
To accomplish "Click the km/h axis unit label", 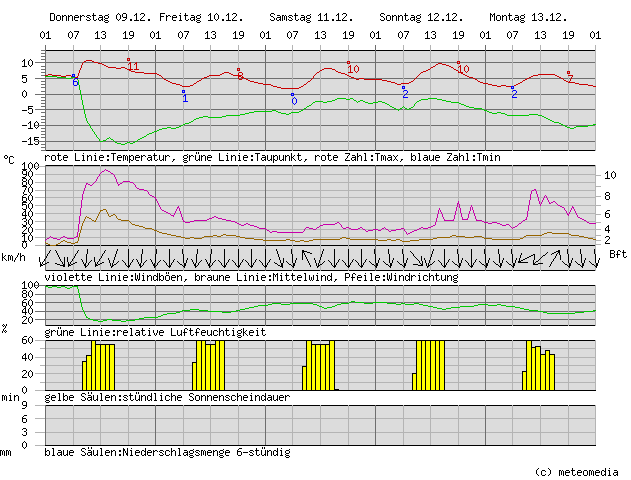I will (x=14, y=257).
